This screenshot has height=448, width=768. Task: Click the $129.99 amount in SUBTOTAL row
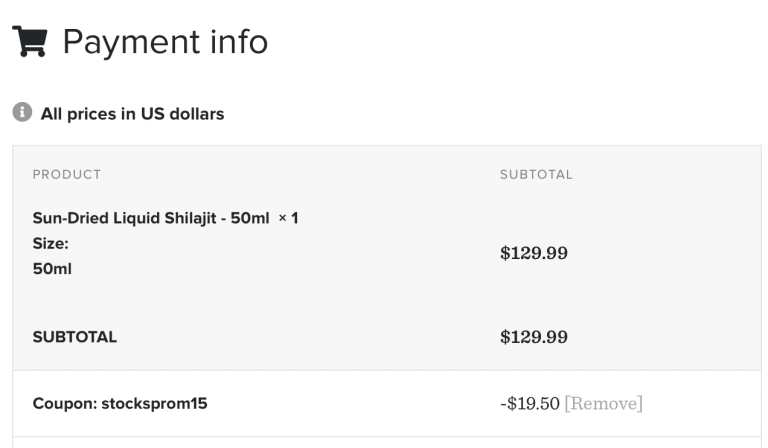[x=534, y=337]
